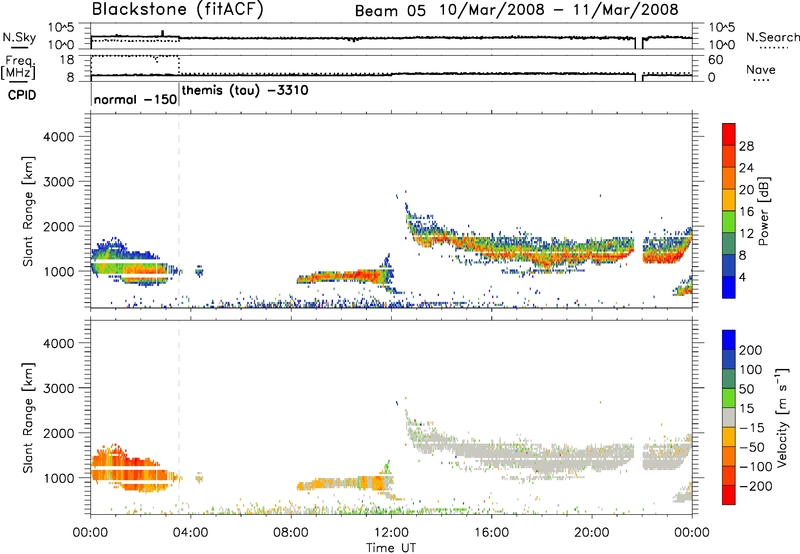Click the '-200' value on the Velocity color bar
This screenshot has height=554, width=800.
(756, 486)
